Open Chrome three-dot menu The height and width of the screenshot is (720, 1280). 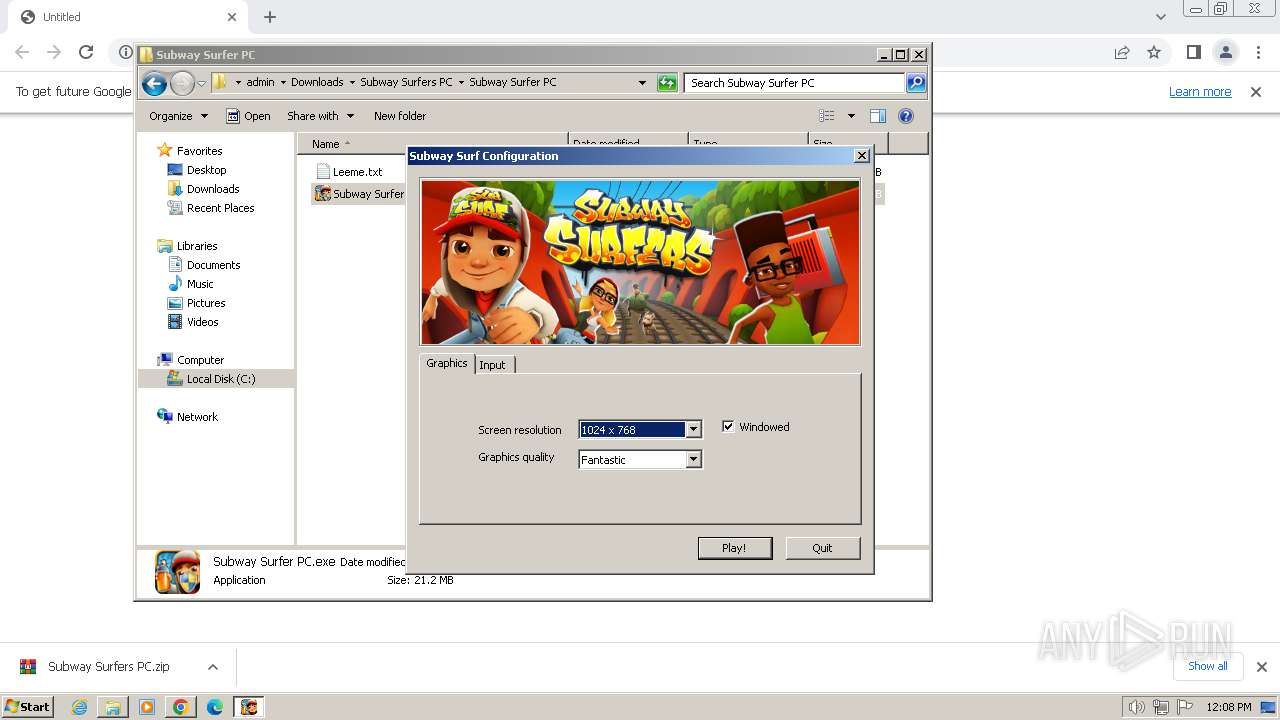1258,52
